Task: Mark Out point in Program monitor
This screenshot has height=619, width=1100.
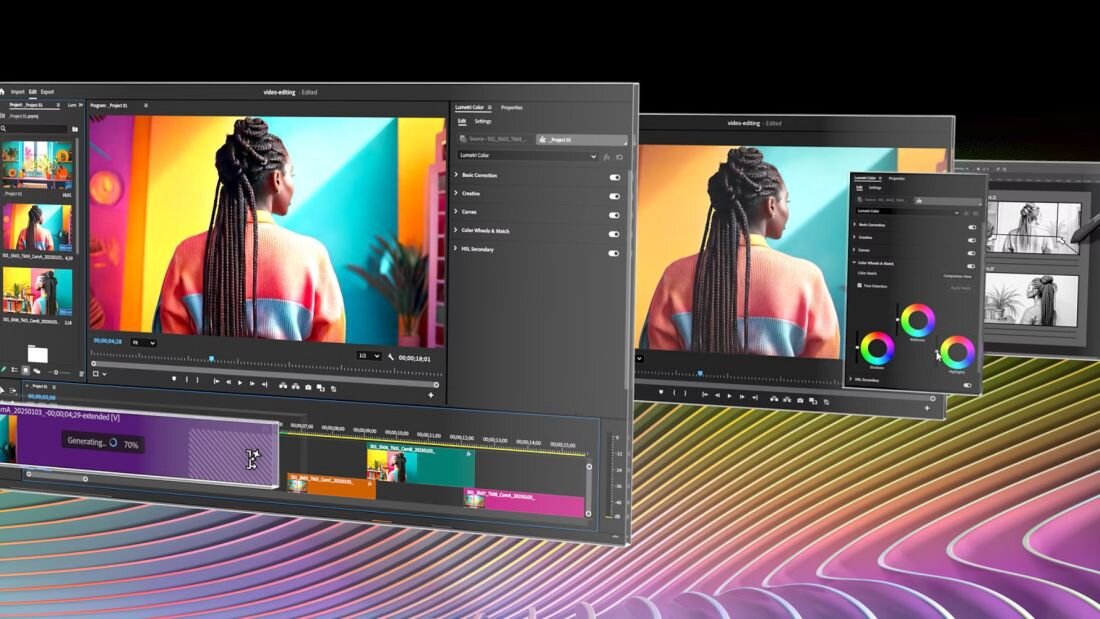Action: [197, 380]
